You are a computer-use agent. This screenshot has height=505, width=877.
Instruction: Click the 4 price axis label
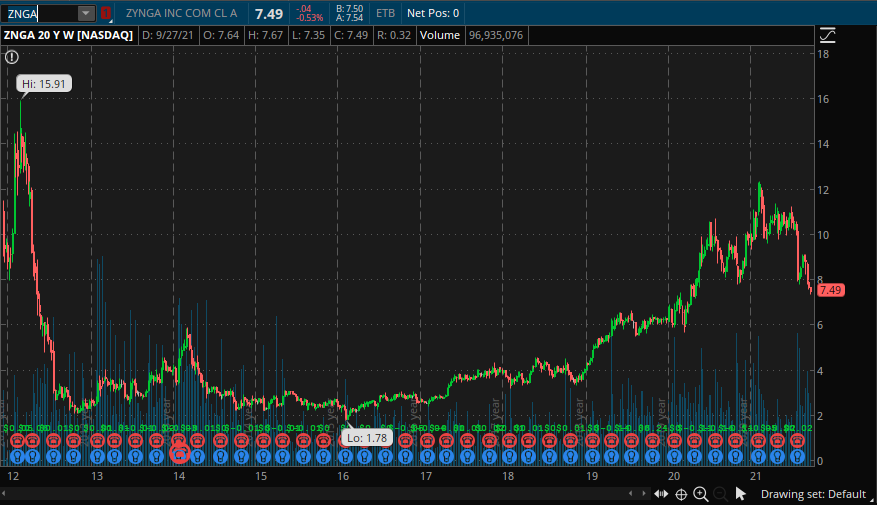[x=820, y=371]
